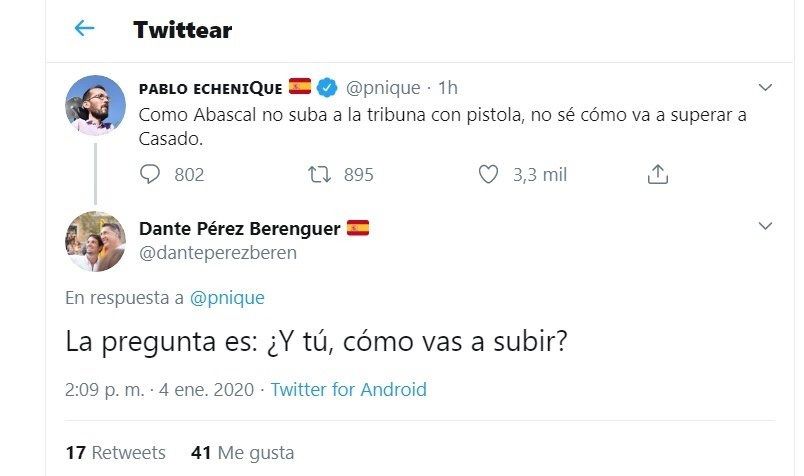Open the share icon on Echenique's tweet
This screenshot has height=476, width=804.
[x=657, y=174]
